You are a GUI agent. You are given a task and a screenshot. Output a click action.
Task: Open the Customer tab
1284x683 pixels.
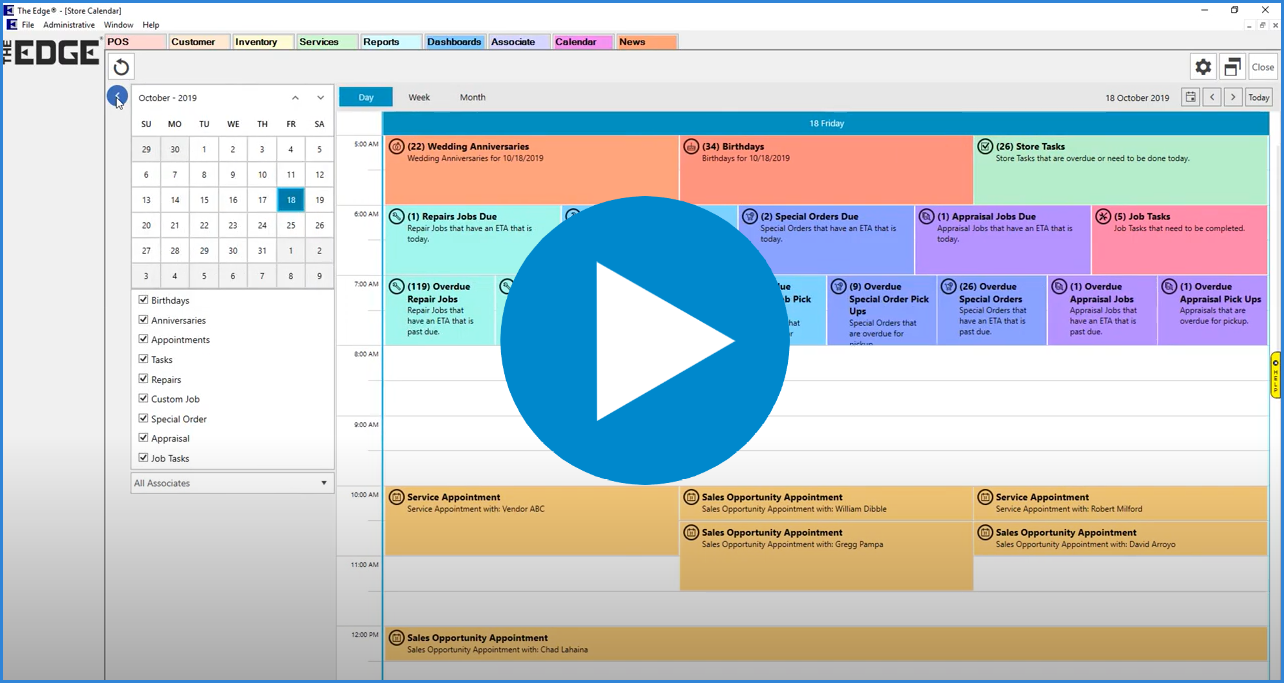point(199,42)
